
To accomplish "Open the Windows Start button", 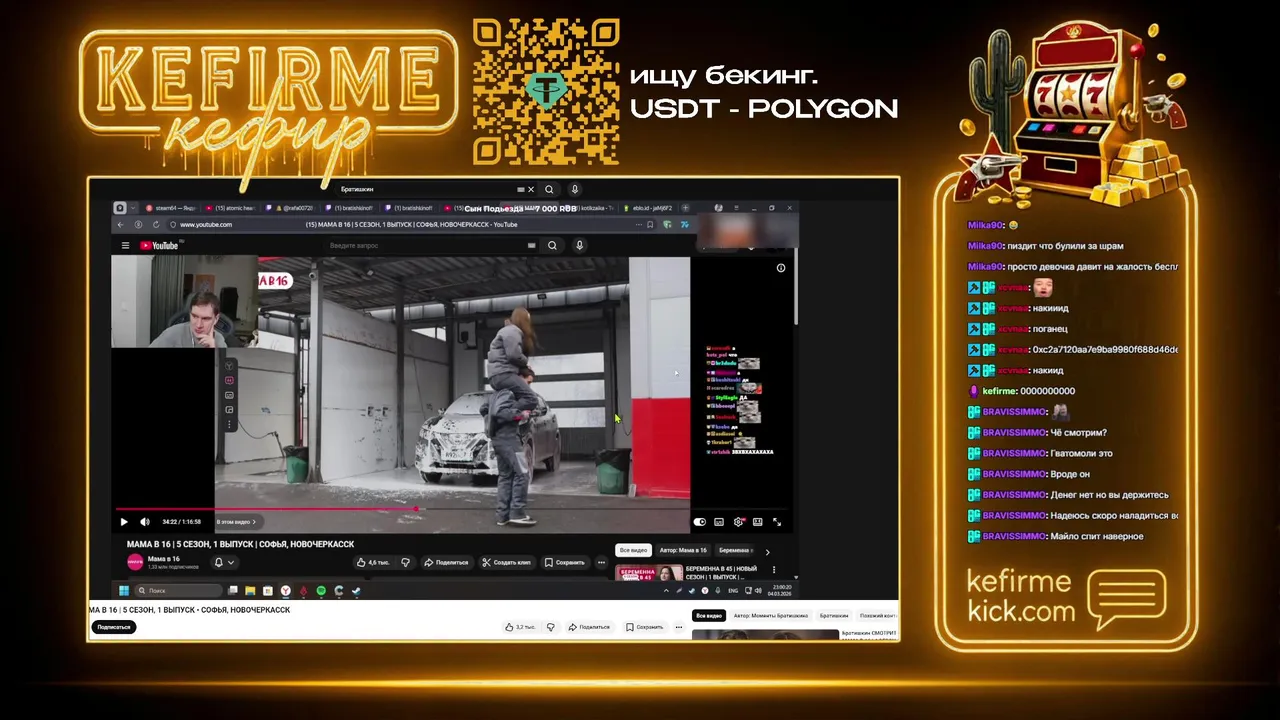I will point(124,591).
